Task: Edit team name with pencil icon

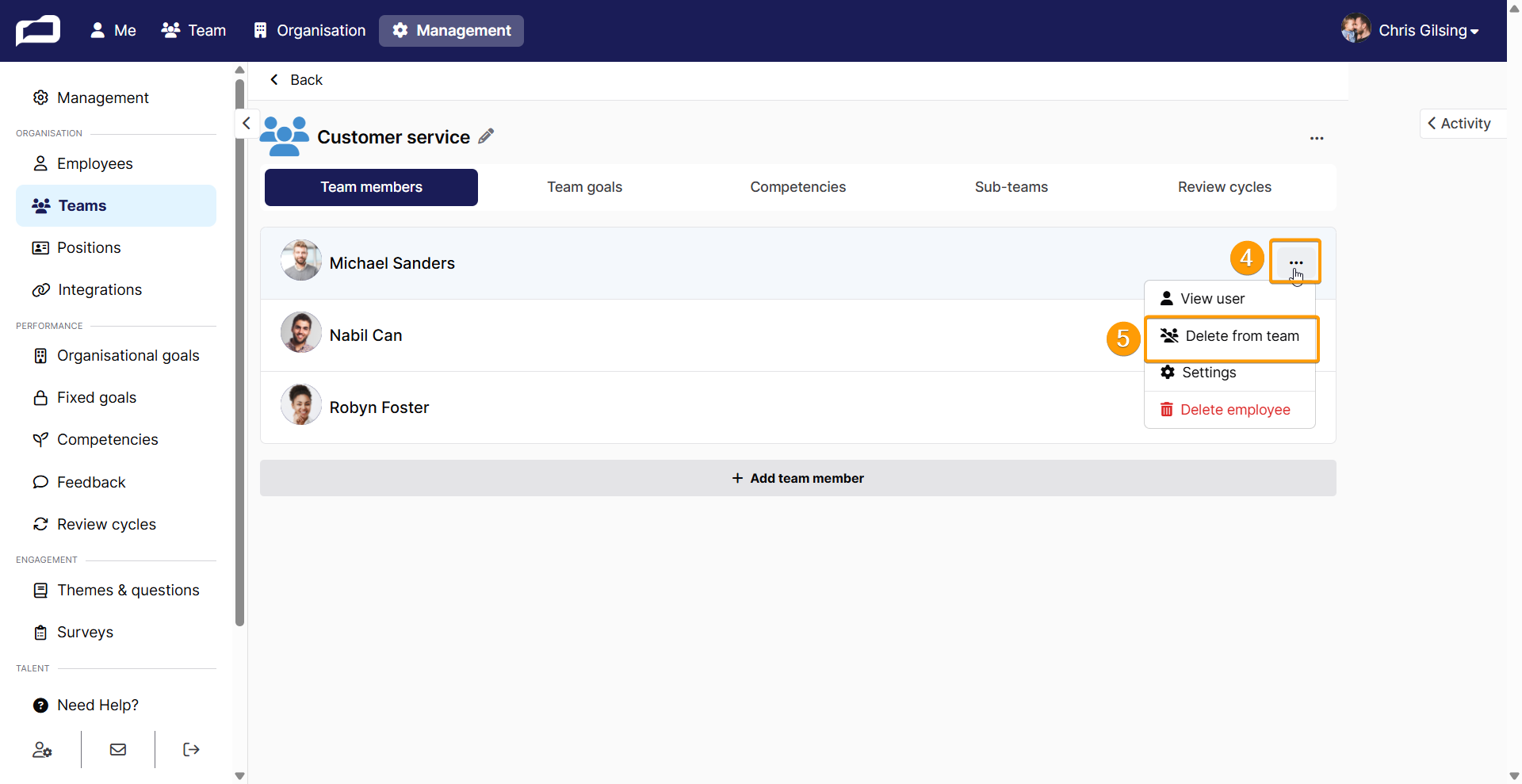Action: [x=487, y=136]
